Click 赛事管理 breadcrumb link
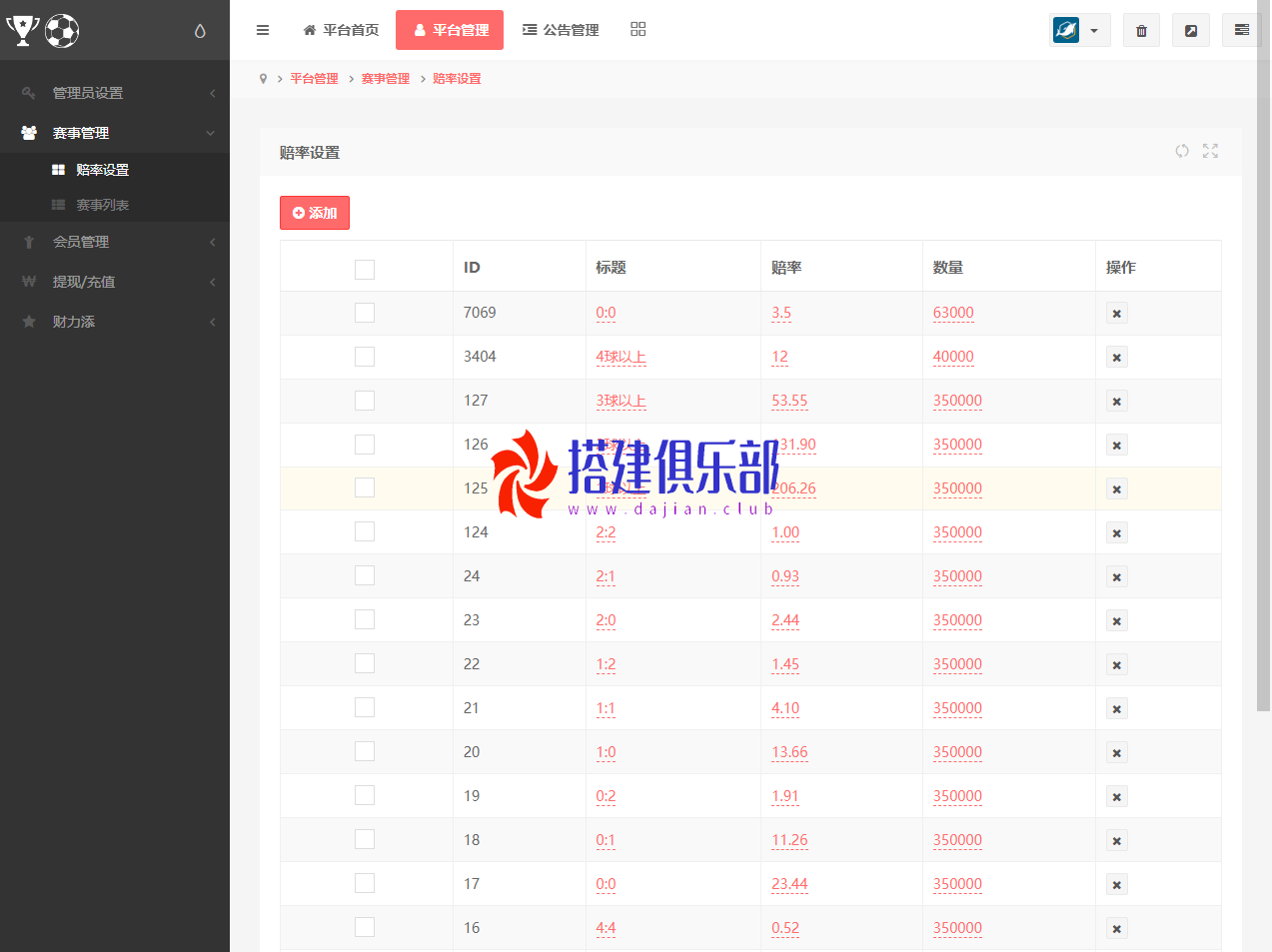 [x=386, y=79]
